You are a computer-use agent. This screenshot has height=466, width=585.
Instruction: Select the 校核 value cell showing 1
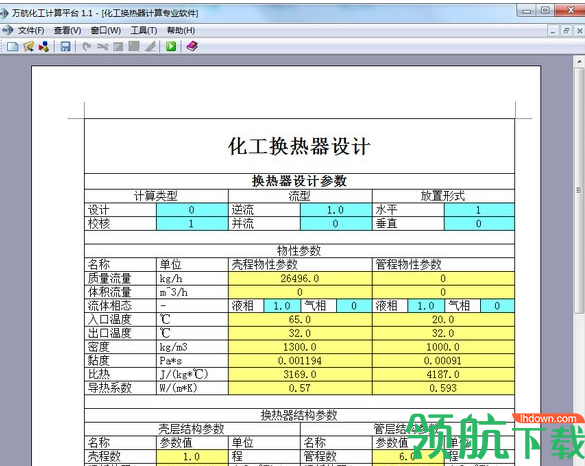coord(192,223)
